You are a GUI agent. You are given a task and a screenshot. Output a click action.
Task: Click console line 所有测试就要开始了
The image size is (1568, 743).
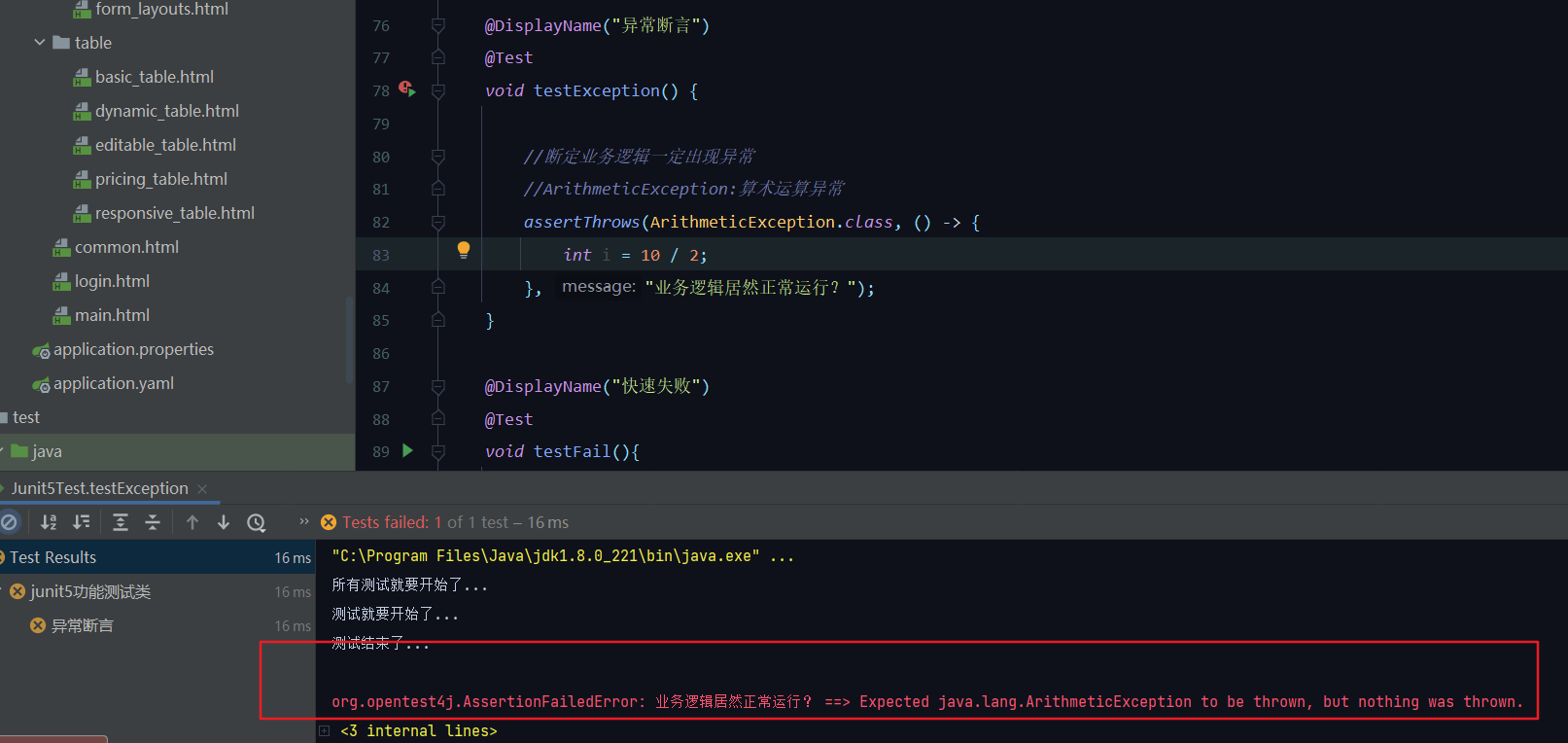click(409, 584)
